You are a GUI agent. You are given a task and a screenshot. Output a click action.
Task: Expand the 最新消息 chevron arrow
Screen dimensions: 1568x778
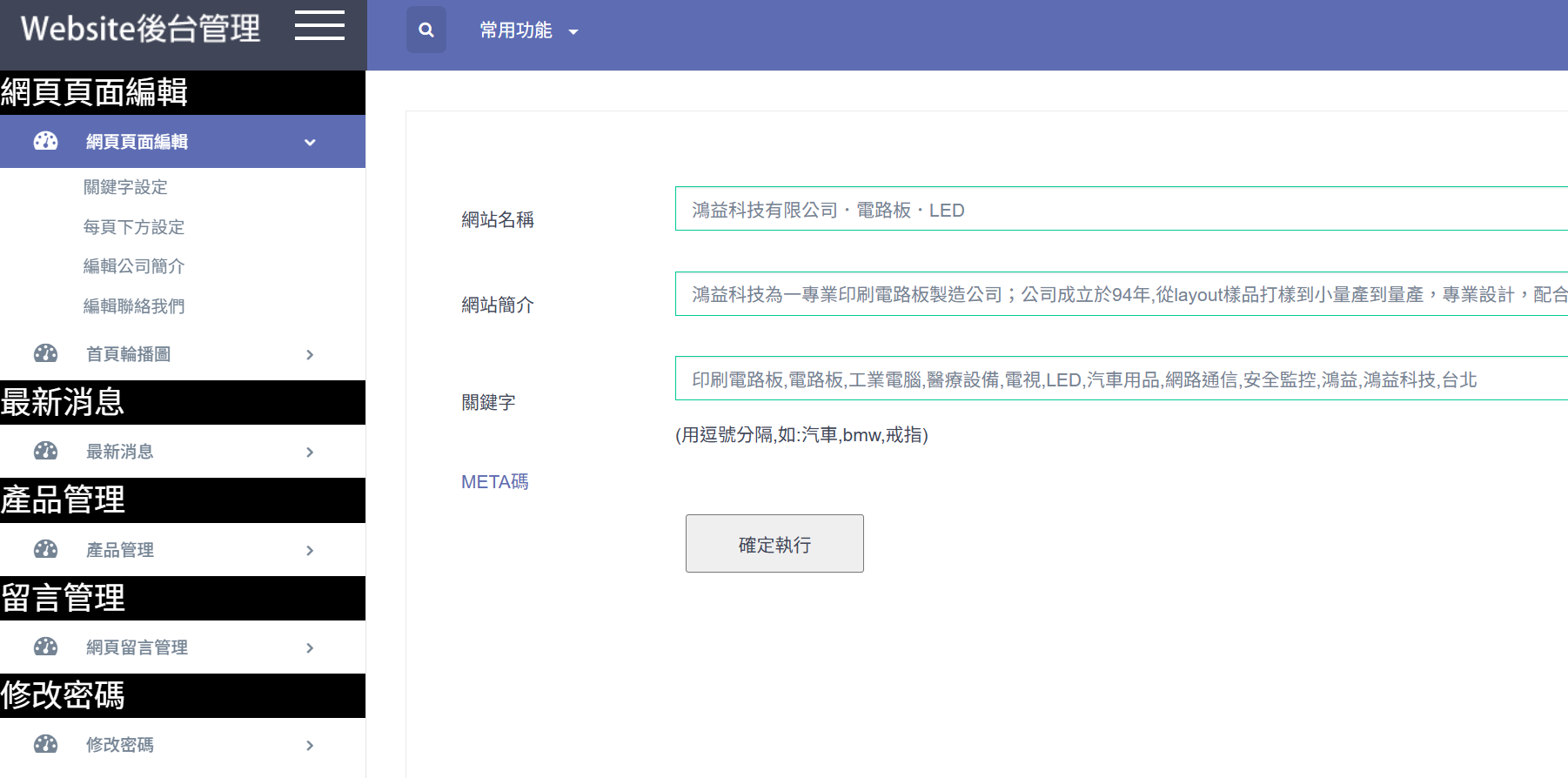point(310,452)
